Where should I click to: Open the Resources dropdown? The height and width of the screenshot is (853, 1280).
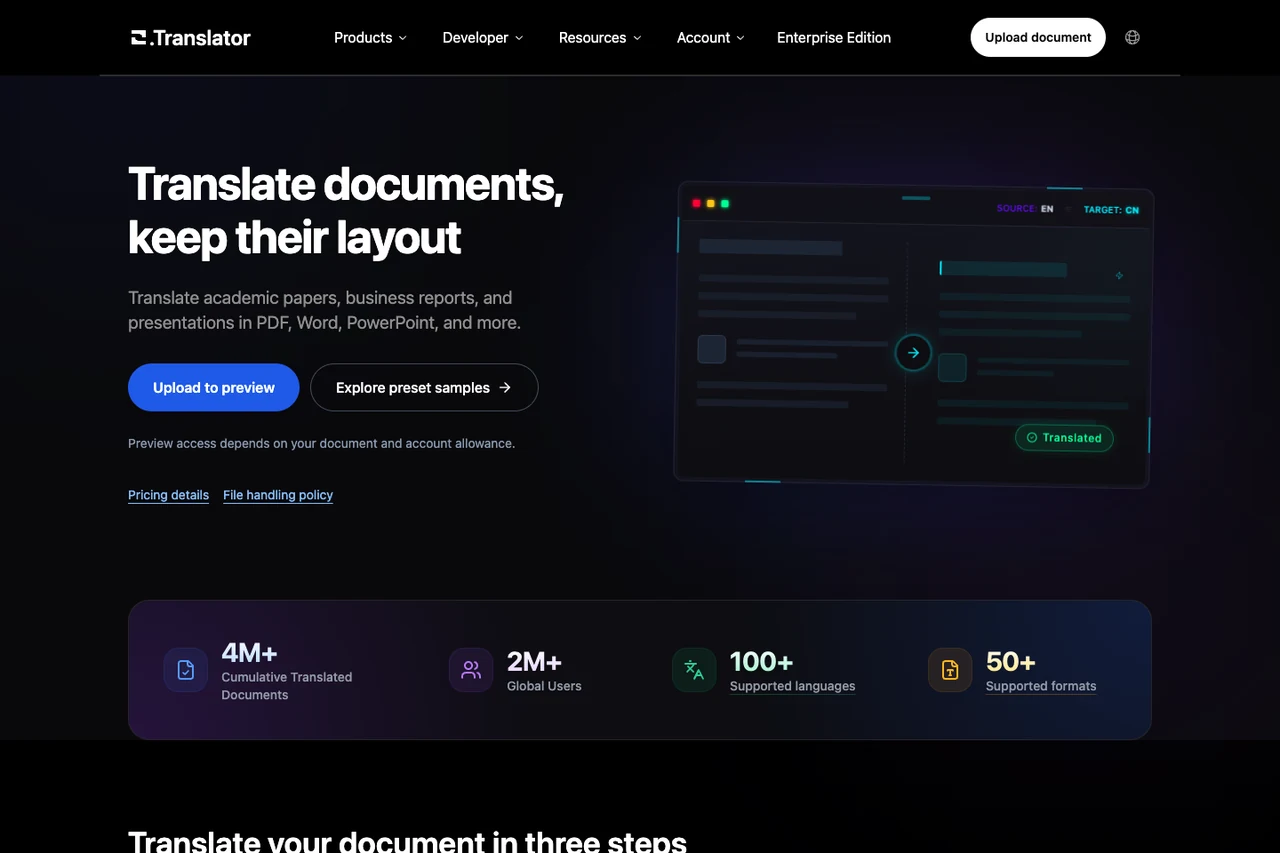[600, 38]
